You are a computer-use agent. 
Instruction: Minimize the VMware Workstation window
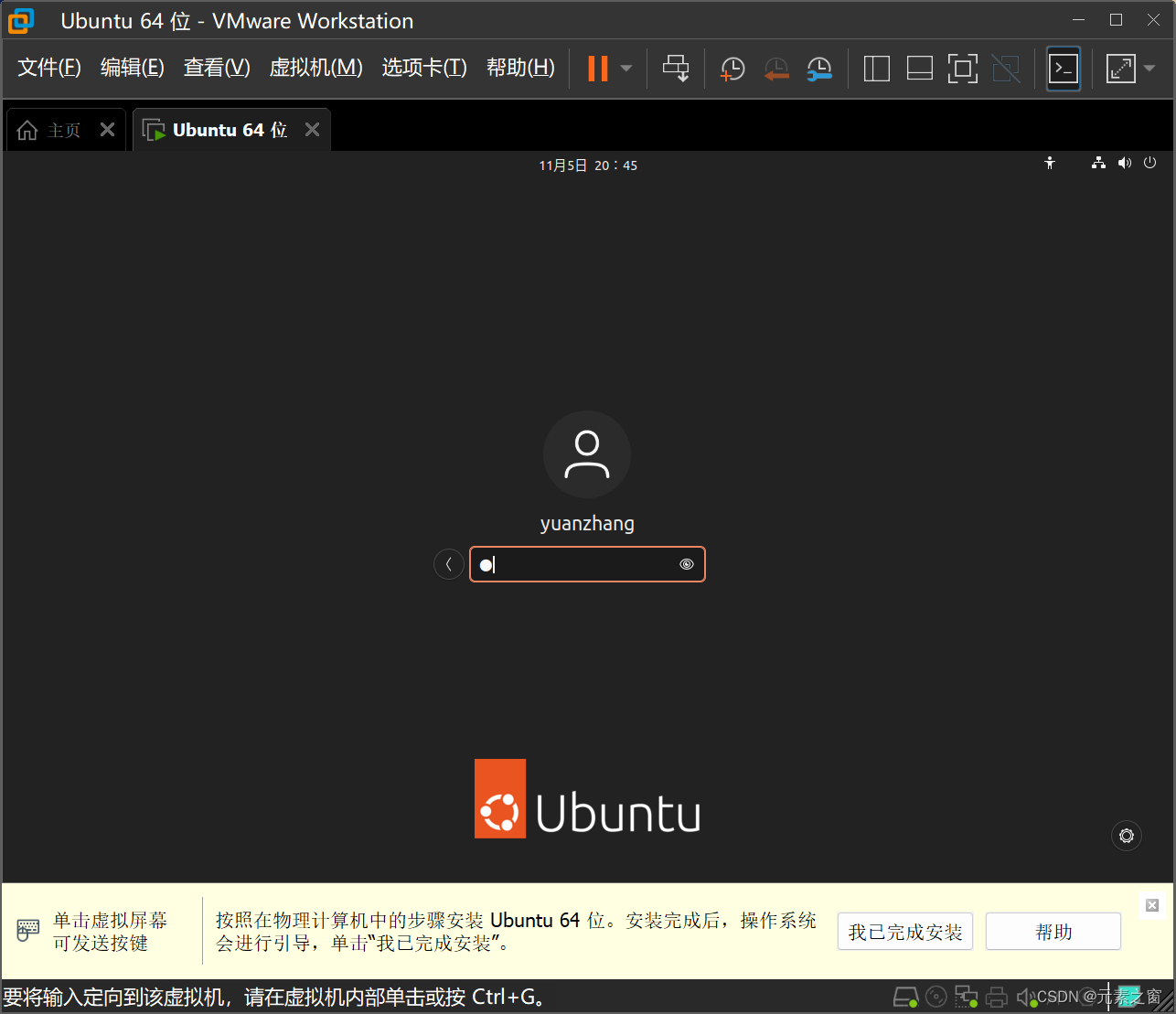pos(1078,20)
